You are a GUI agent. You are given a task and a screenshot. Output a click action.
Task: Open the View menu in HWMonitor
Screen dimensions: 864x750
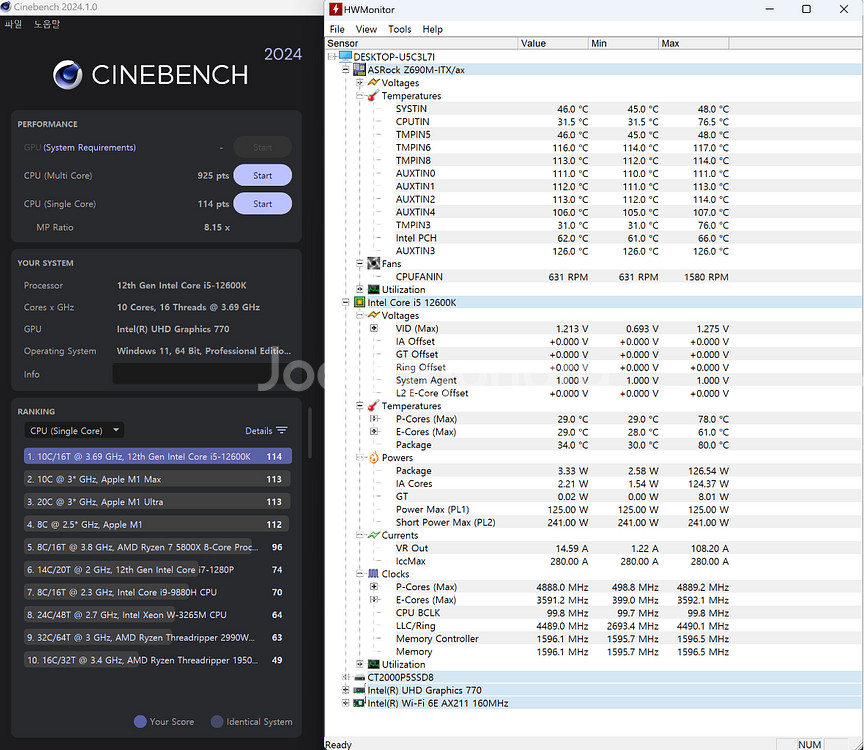tap(366, 29)
